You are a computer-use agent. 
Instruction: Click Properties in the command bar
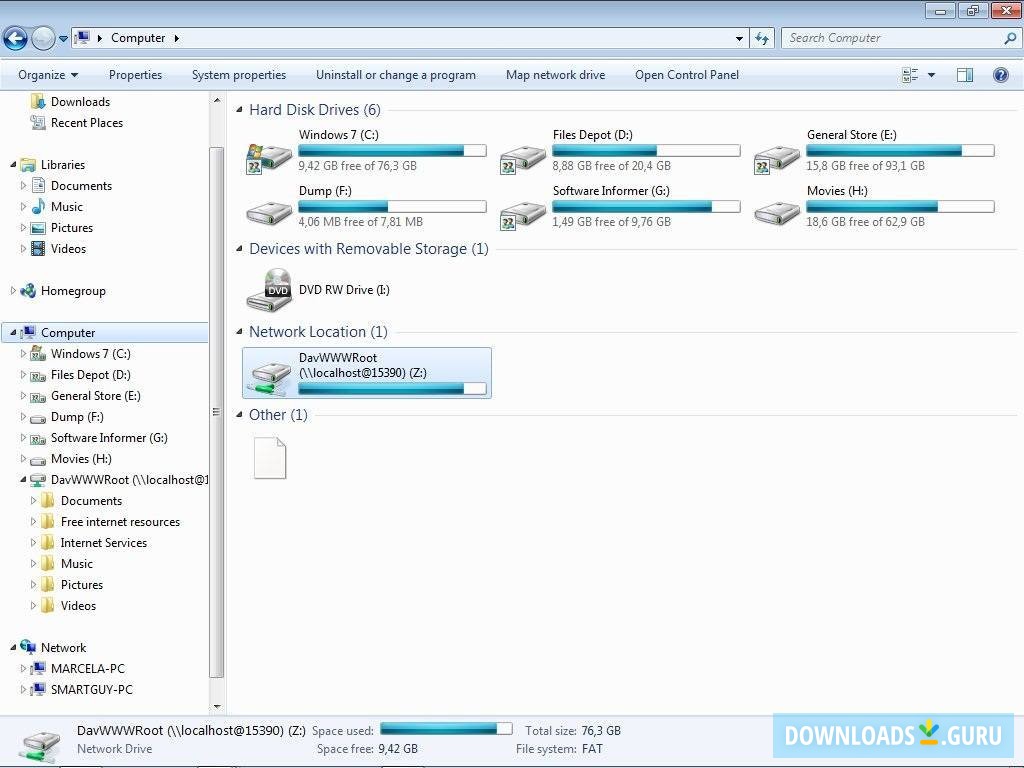point(135,75)
